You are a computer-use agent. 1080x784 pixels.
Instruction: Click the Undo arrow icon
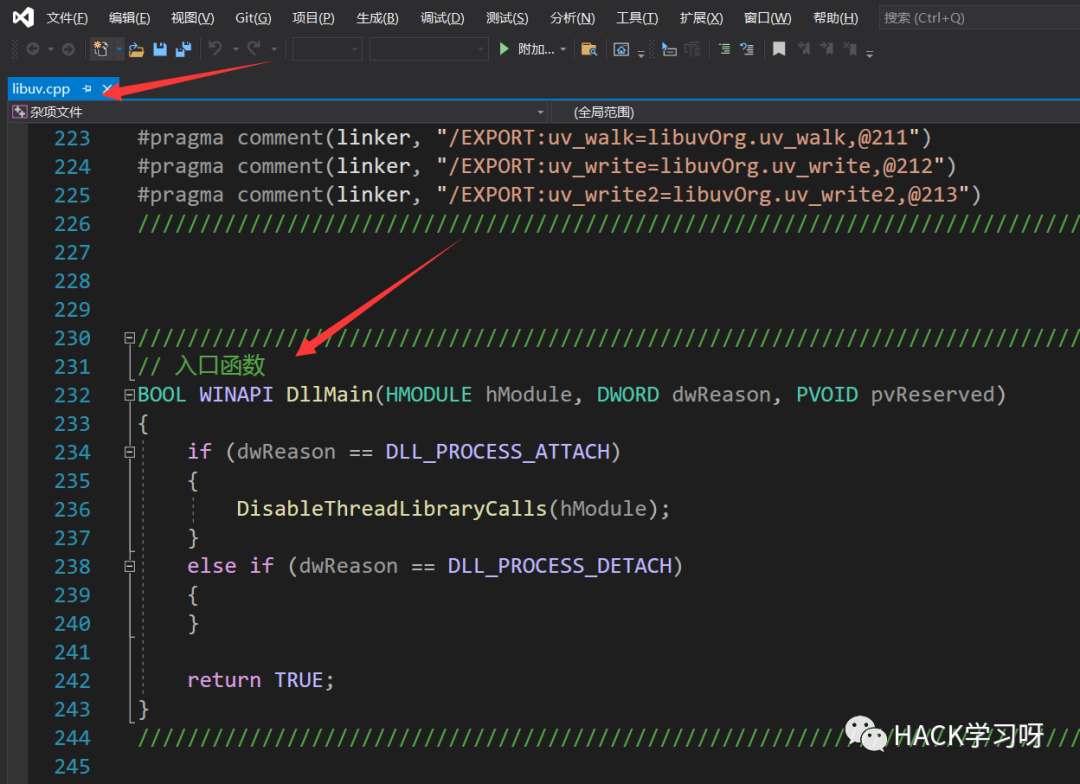coord(216,48)
